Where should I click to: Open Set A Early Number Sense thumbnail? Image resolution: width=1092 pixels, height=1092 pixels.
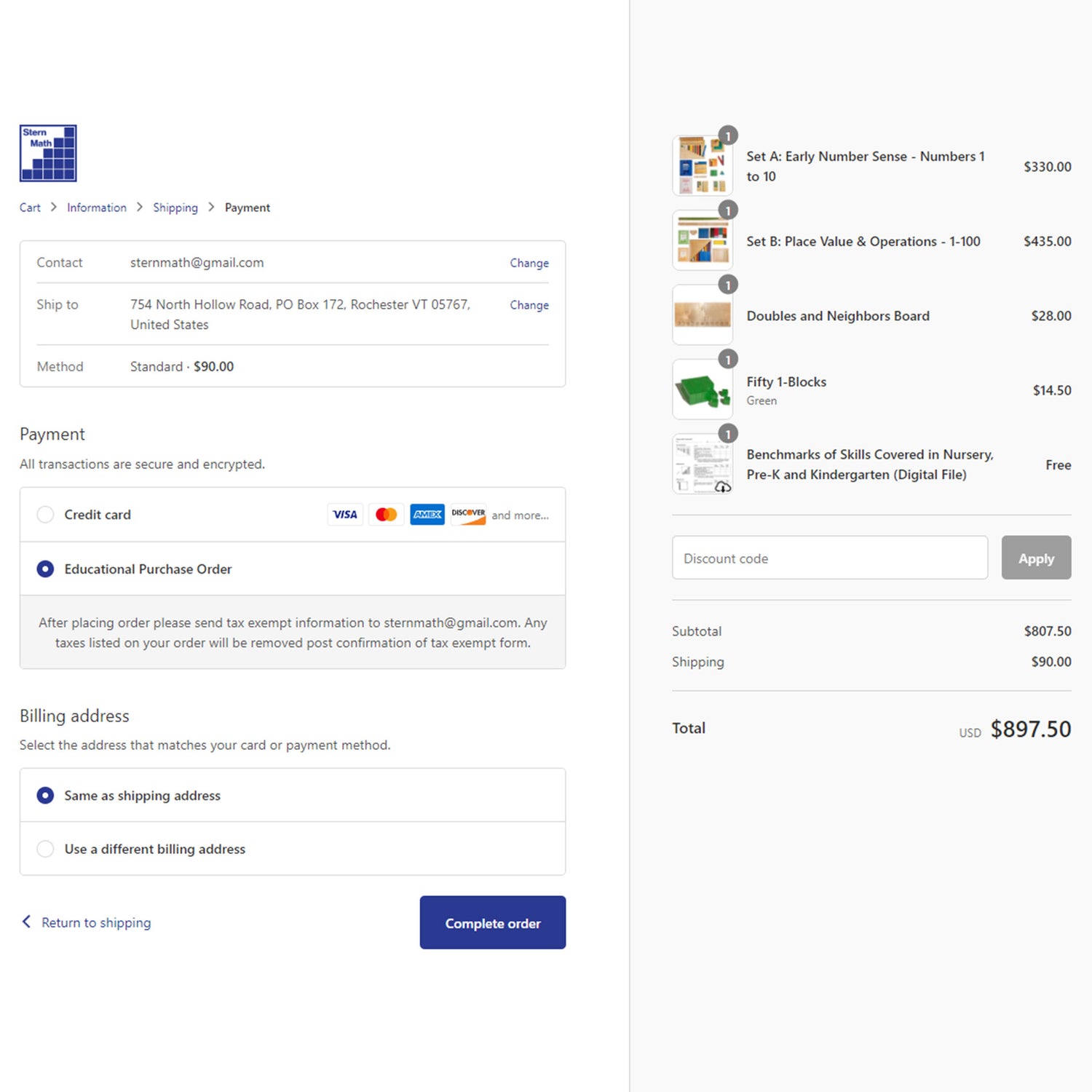point(703,166)
